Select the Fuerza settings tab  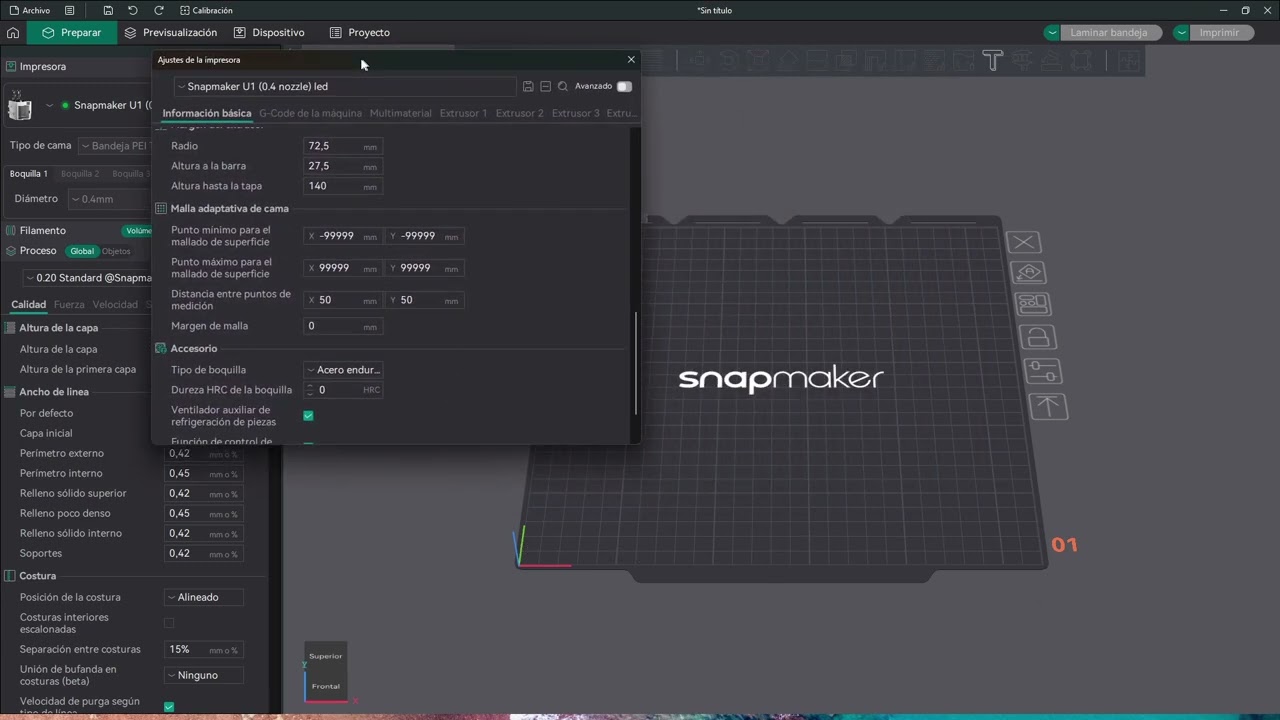[x=69, y=305]
